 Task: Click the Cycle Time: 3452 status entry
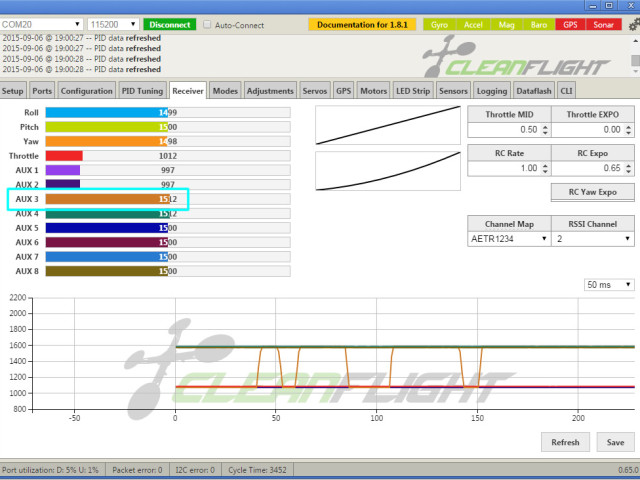pyautogui.click(x=257, y=470)
